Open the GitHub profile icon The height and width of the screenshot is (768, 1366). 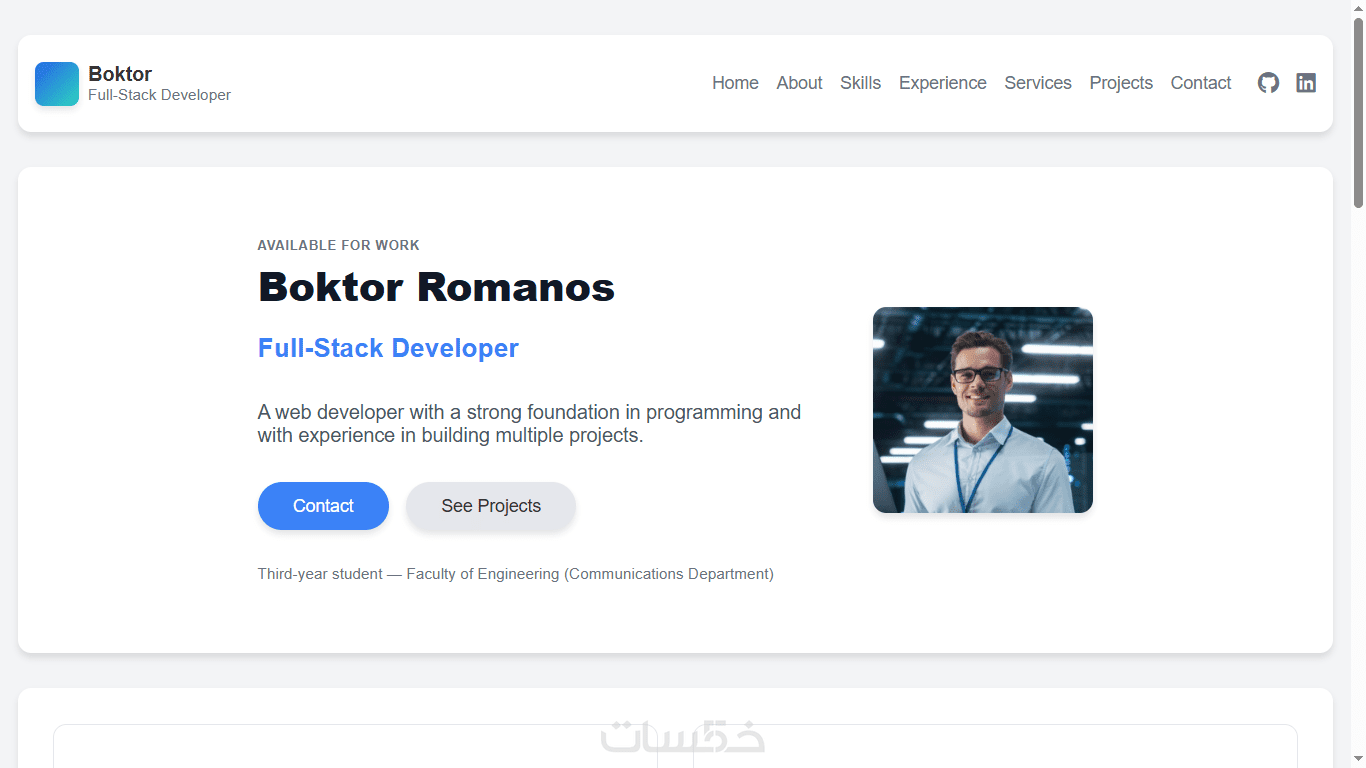coord(1268,83)
